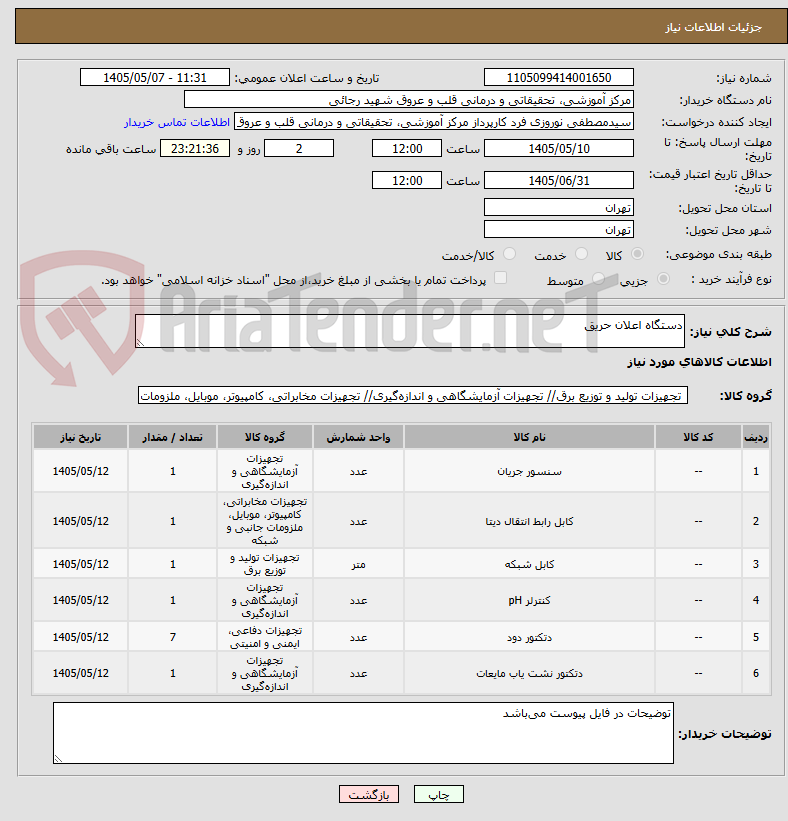Click the دستگاه اعلان حریق description box
This screenshot has height=821, width=788.
[409, 331]
